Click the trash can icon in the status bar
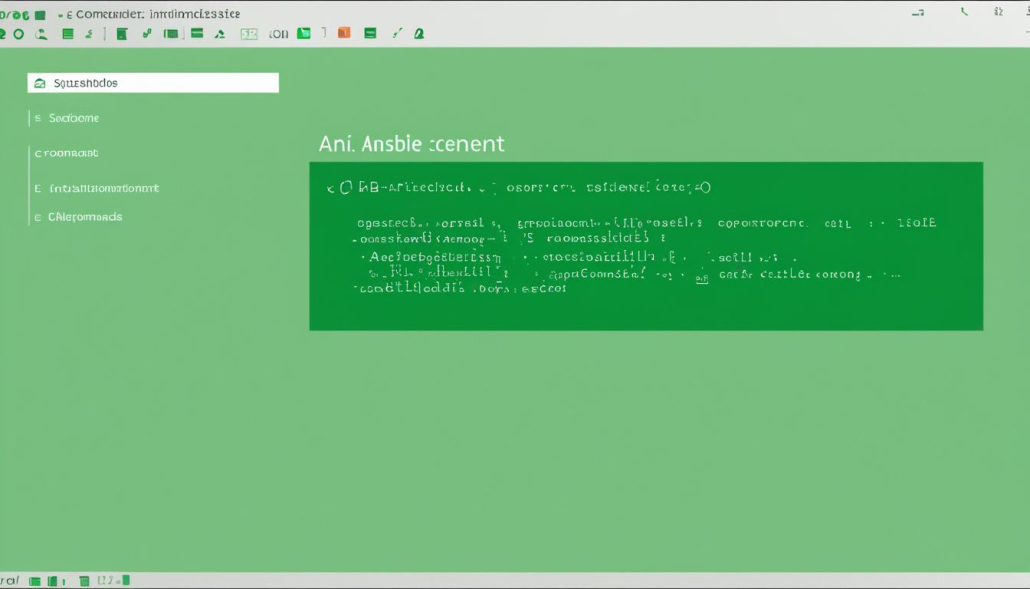 84,580
